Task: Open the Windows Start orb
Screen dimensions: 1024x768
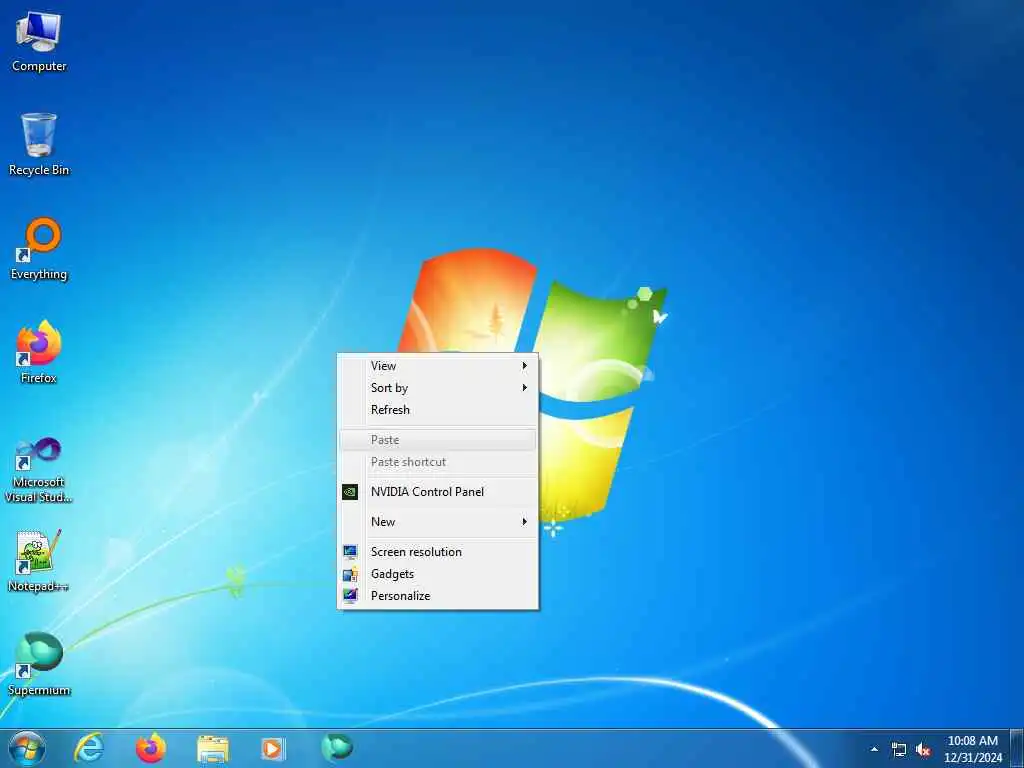Action: (x=27, y=749)
